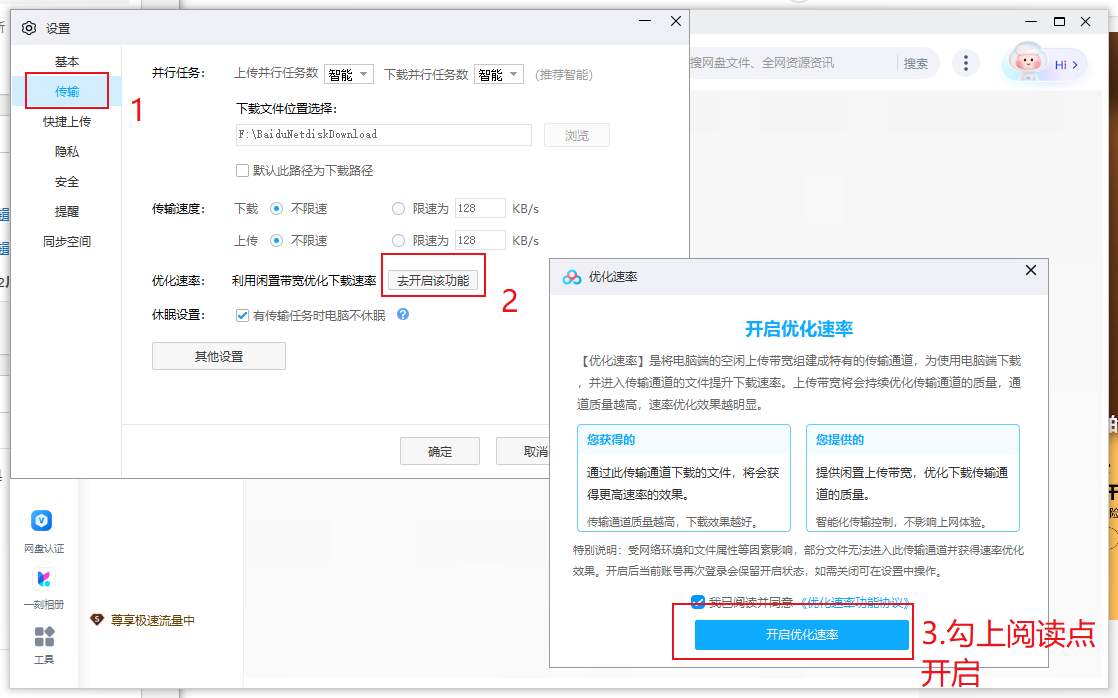Select 限速为 option for 上传 speed
The height and width of the screenshot is (698, 1118).
pos(399,241)
